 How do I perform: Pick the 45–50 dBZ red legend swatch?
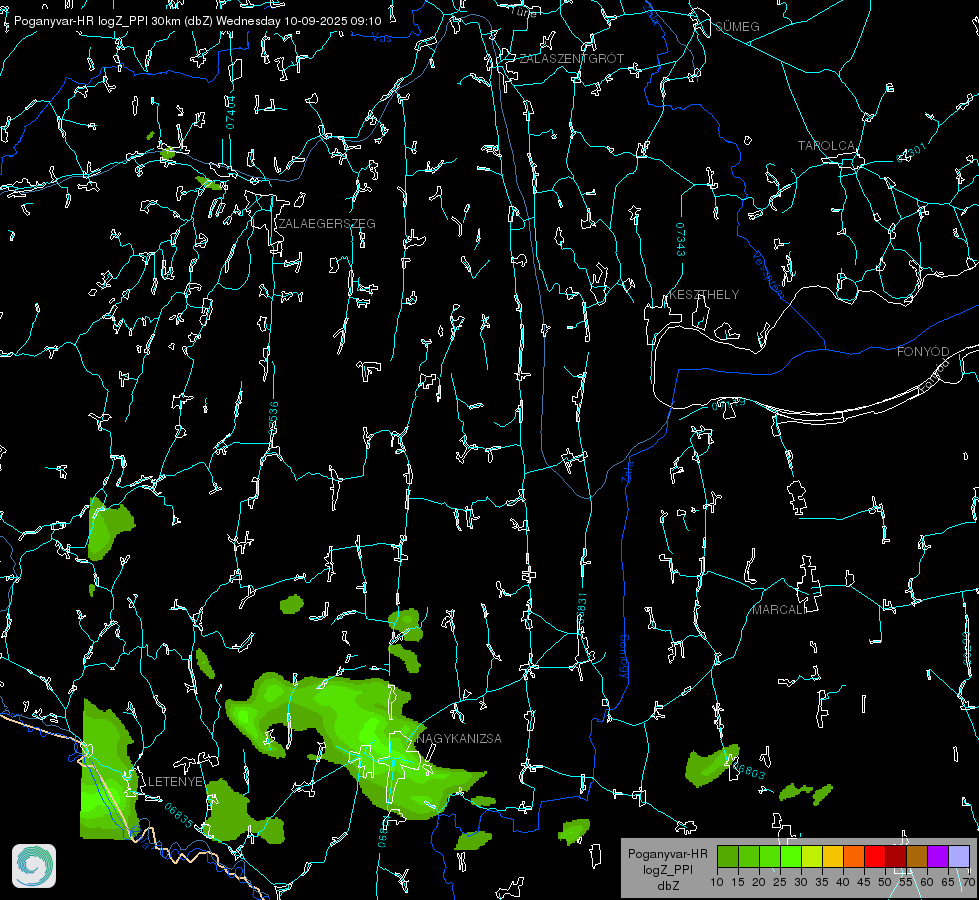[x=875, y=856]
